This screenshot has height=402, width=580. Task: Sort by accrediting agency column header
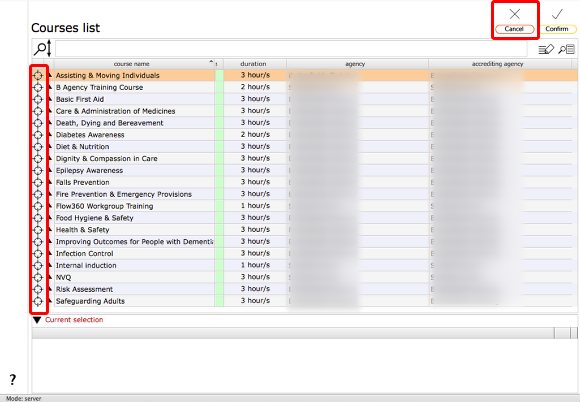point(498,64)
